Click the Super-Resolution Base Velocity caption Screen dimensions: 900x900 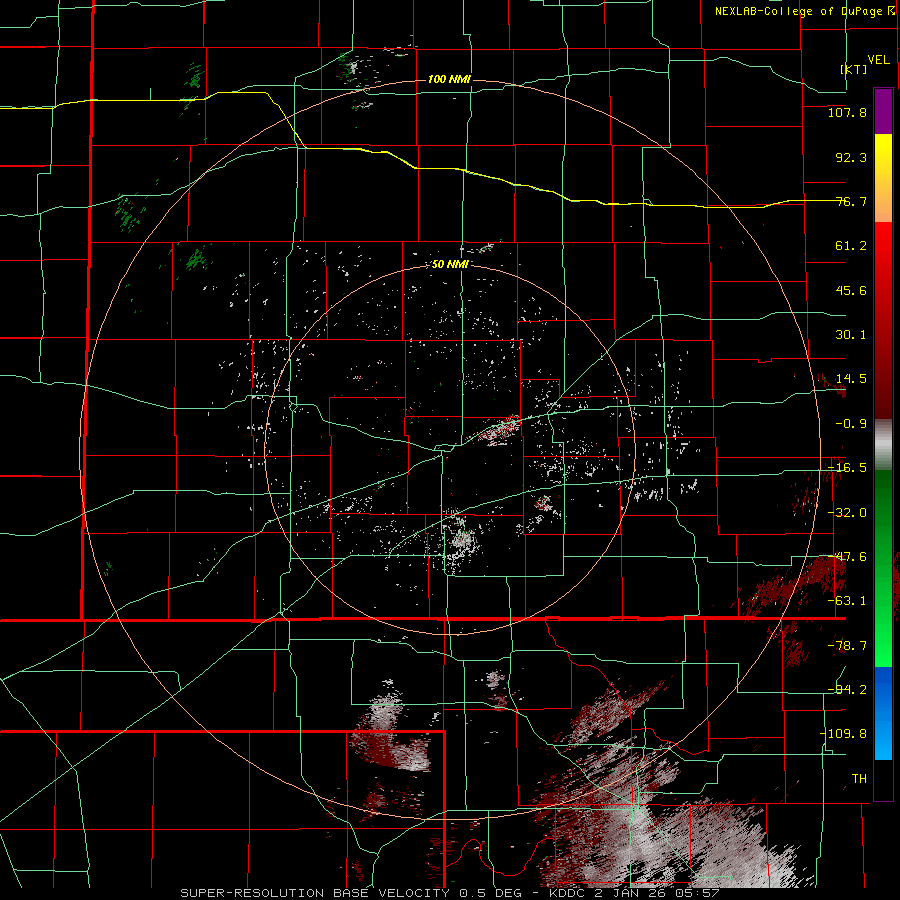click(450, 893)
